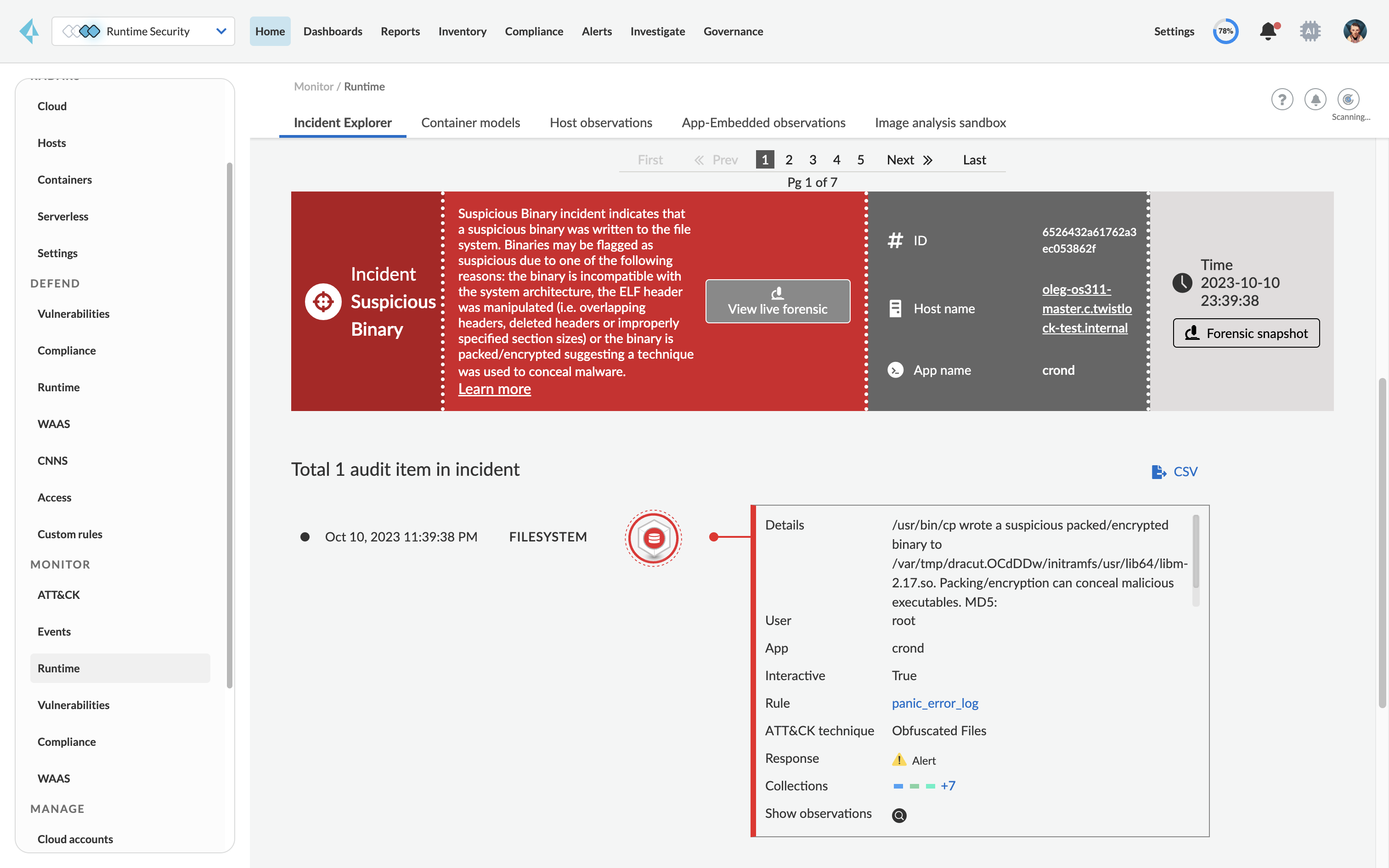
Task: Click Show observations magnifier icon
Action: tap(899, 815)
